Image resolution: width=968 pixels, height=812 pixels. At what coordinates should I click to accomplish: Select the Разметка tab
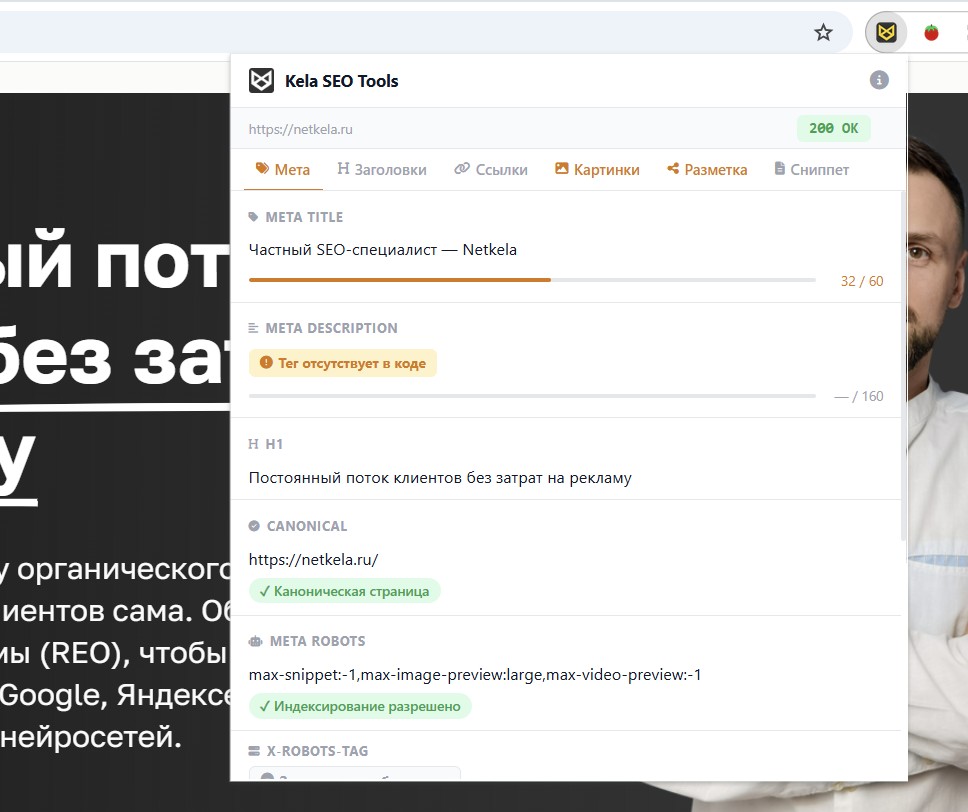[707, 169]
